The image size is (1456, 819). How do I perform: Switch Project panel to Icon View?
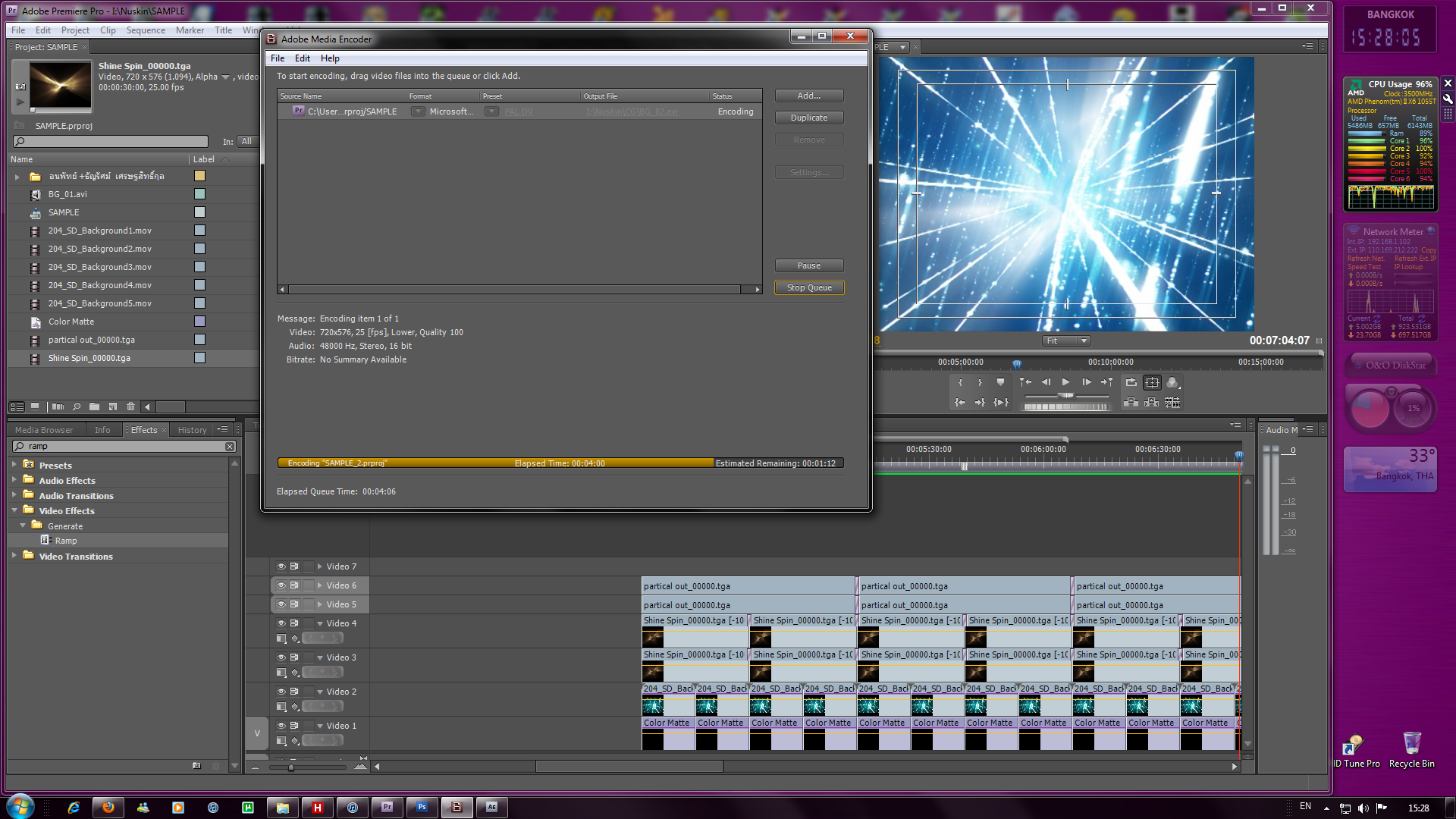(35, 407)
